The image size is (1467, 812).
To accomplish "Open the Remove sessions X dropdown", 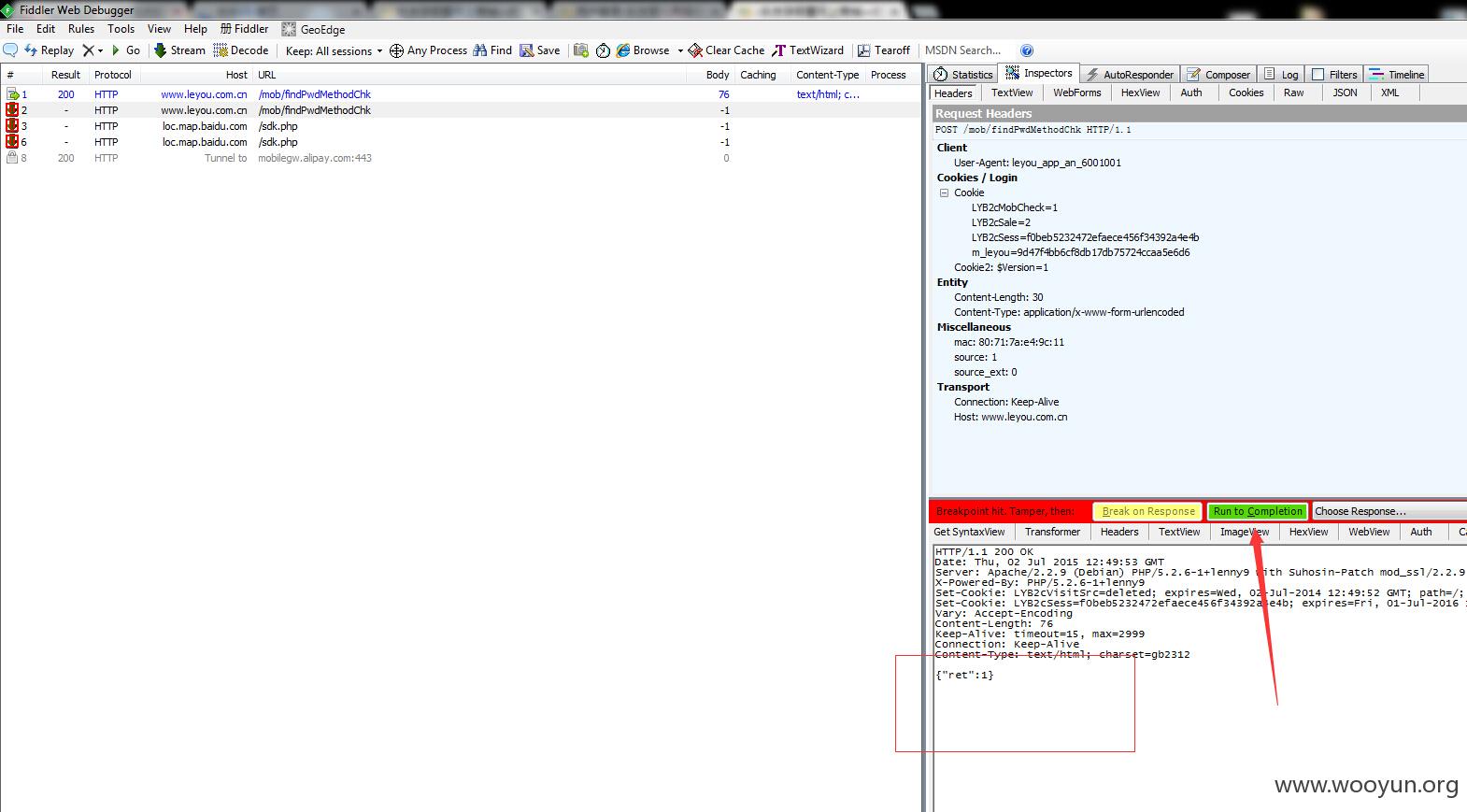I will click(x=93, y=50).
